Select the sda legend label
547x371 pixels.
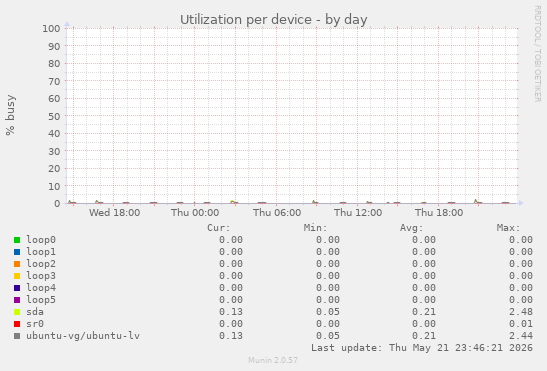(x=35, y=312)
